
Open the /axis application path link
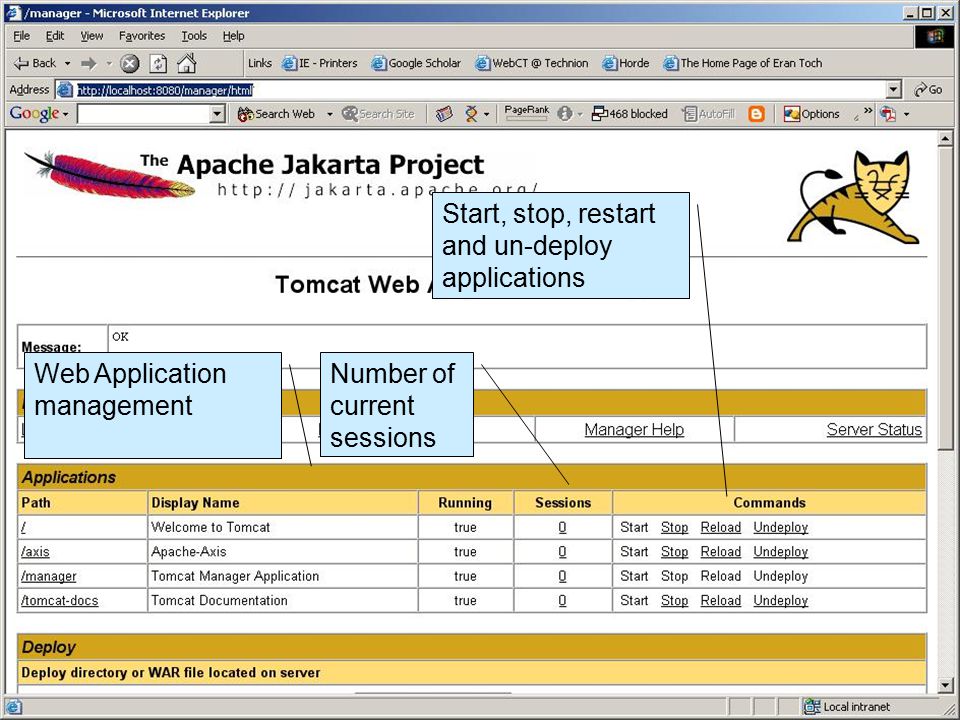pos(35,552)
